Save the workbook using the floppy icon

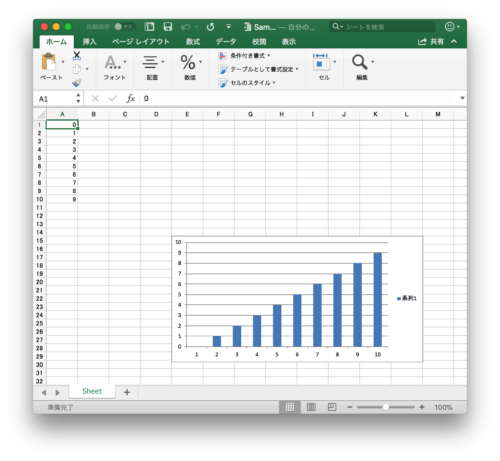[168, 27]
